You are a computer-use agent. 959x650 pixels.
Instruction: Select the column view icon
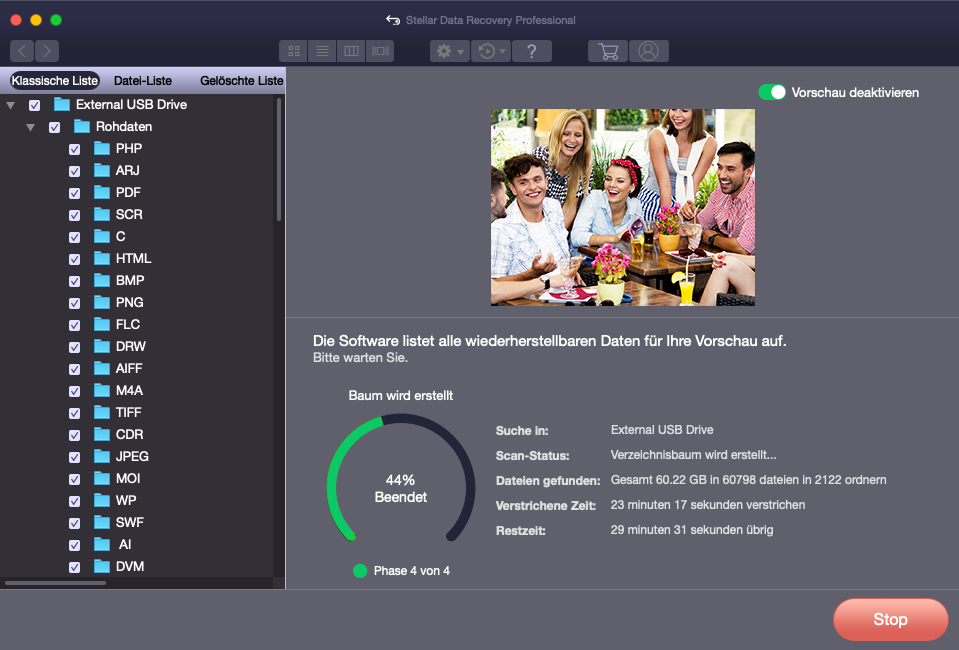pyautogui.click(x=351, y=51)
